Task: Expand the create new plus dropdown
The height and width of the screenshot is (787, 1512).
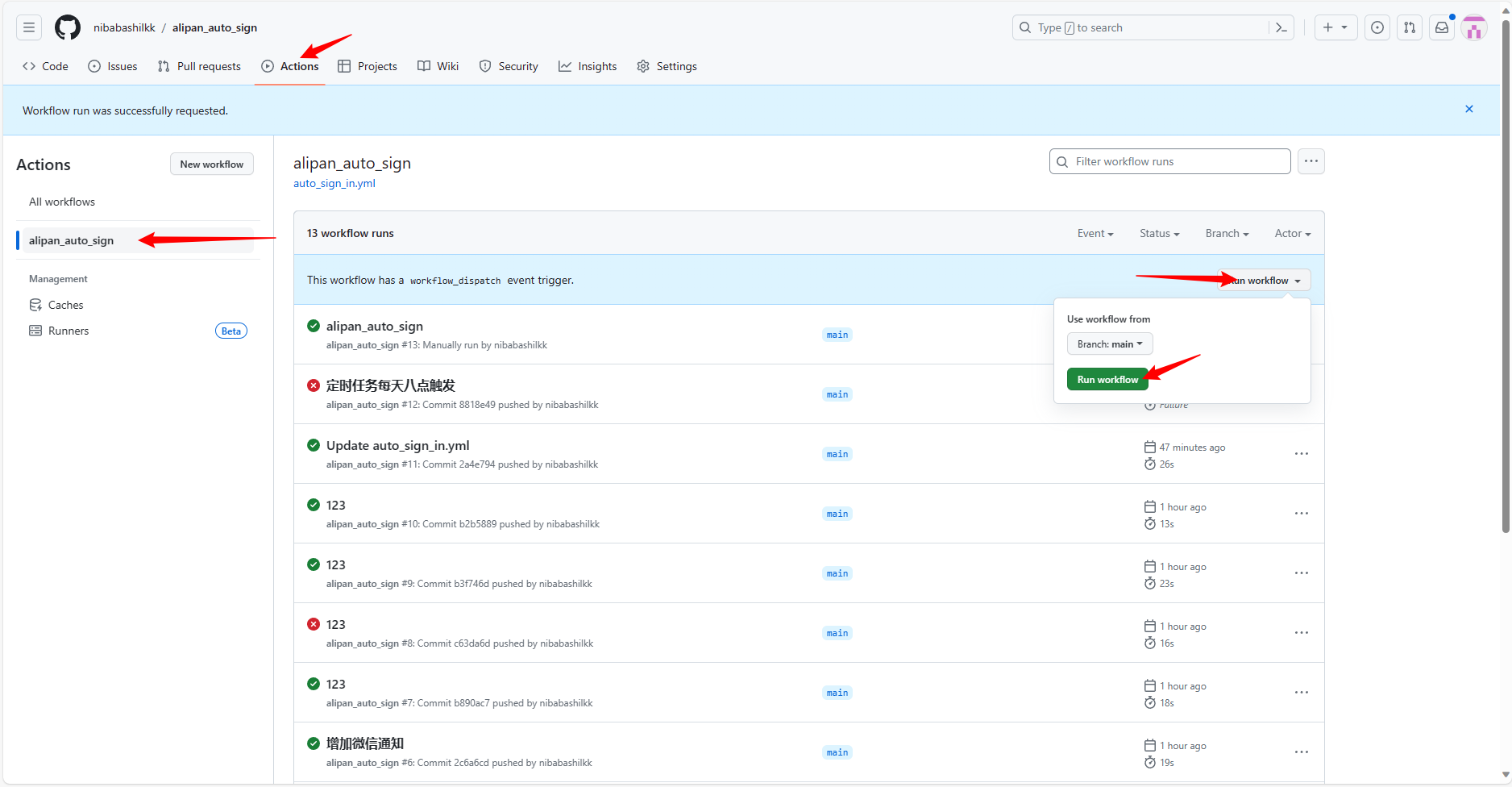Action: tap(1335, 27)
